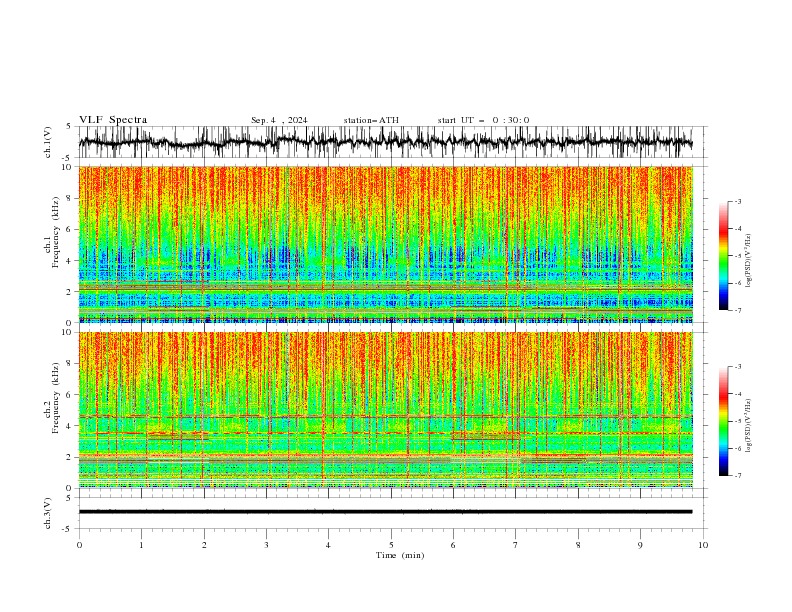Click the time axis tick label "2"
792x612 pixels.
204,545
